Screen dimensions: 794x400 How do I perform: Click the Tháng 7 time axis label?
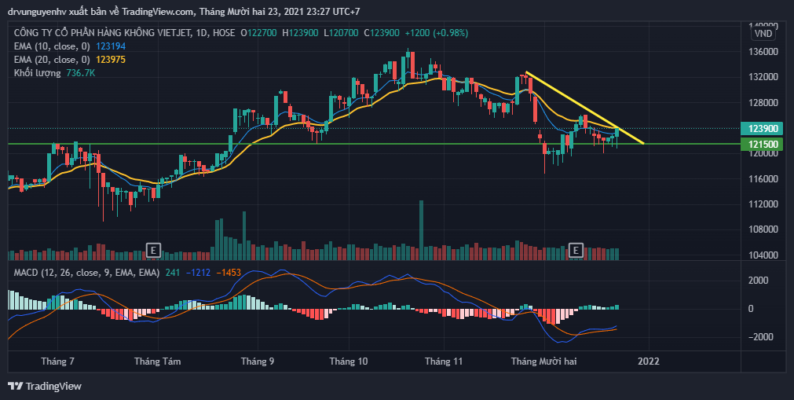58,362
